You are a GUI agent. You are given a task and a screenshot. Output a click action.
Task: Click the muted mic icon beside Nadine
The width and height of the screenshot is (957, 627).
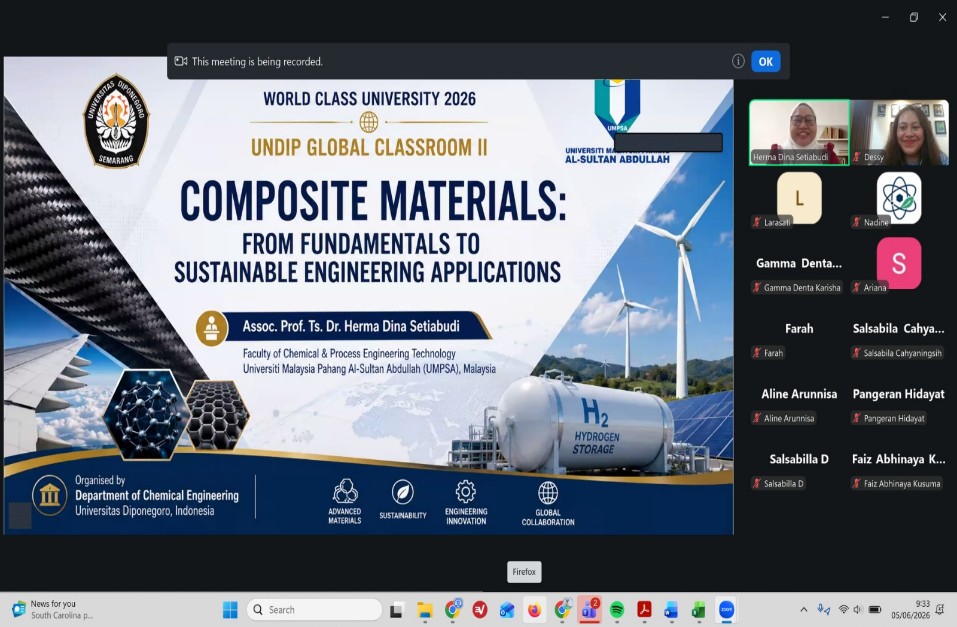pyautogui.click(x=857, y=222)
